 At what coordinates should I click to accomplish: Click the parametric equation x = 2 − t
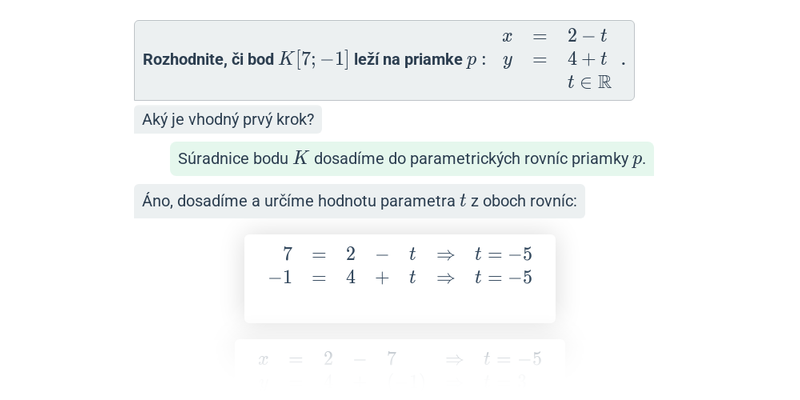555,36
